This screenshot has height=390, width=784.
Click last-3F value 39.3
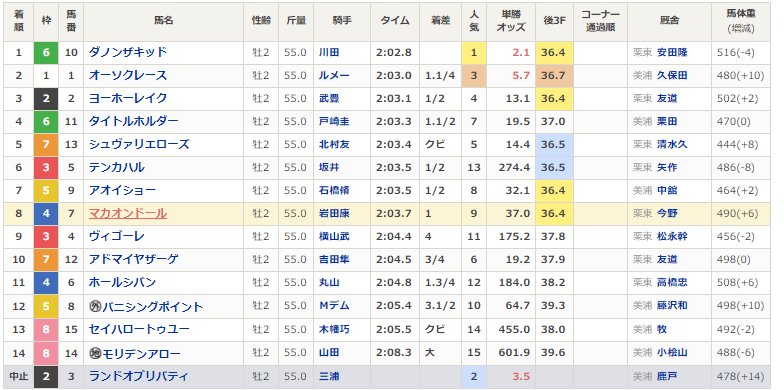(x=554, y=306)
